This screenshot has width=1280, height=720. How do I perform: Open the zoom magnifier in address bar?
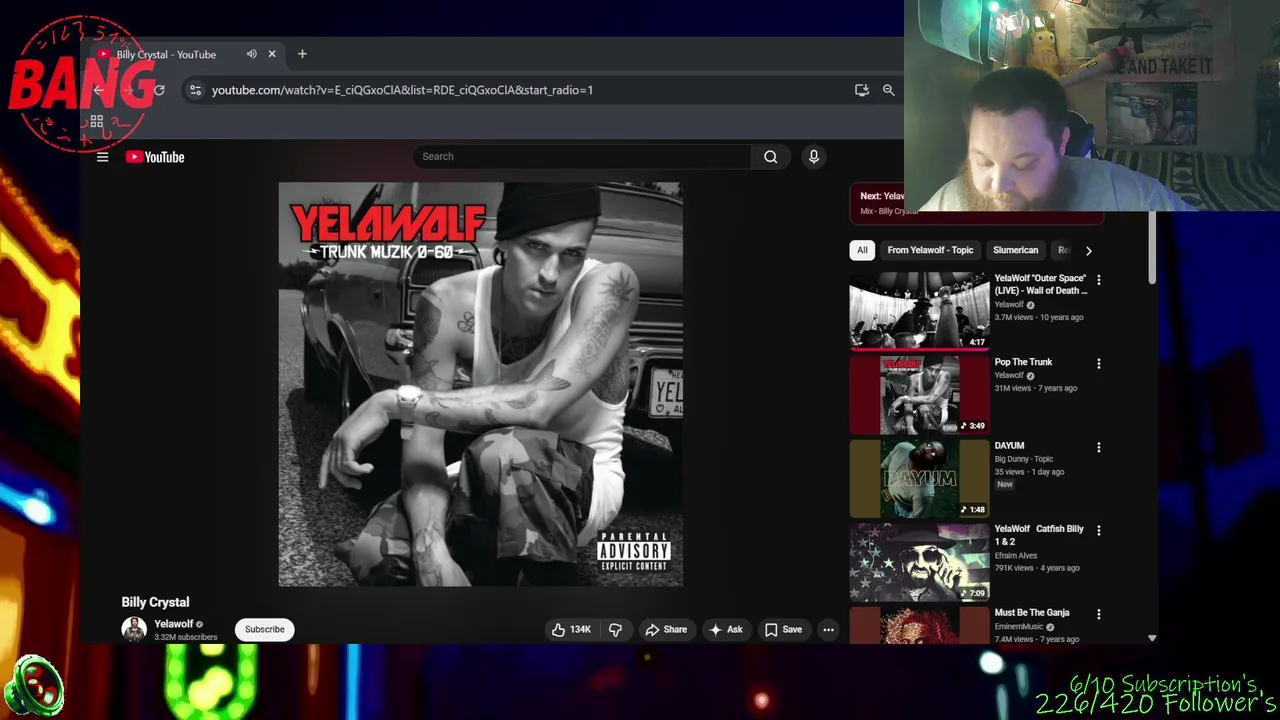[888, 90]
